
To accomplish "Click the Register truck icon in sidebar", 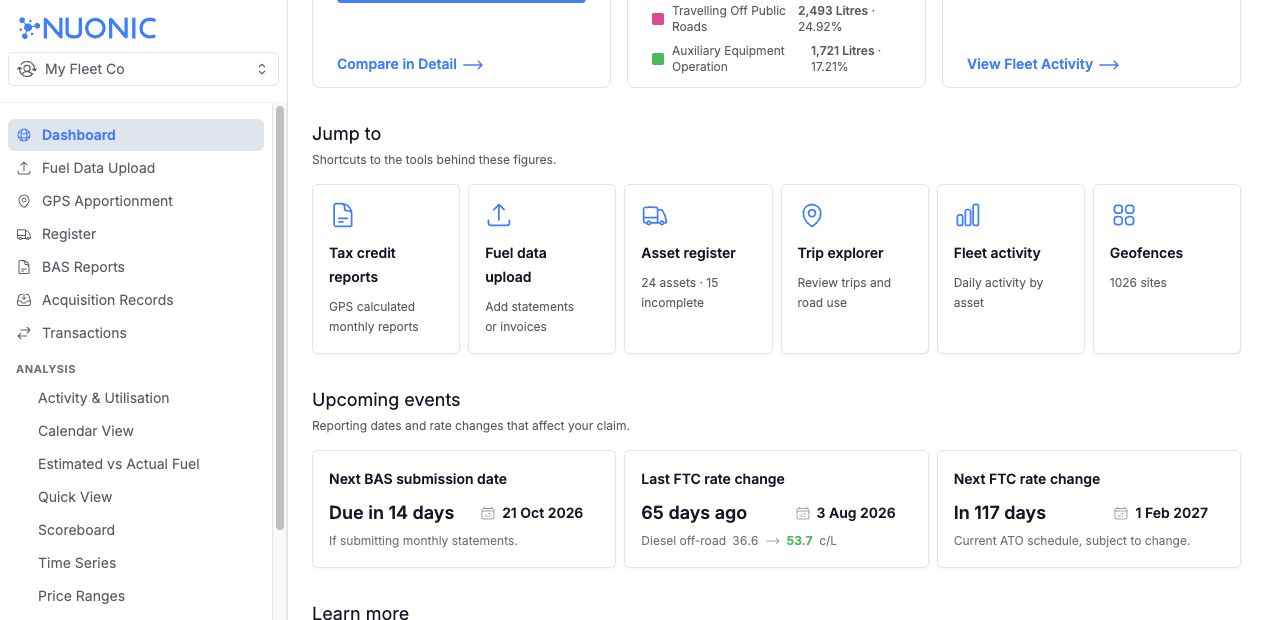I will 24,234.
